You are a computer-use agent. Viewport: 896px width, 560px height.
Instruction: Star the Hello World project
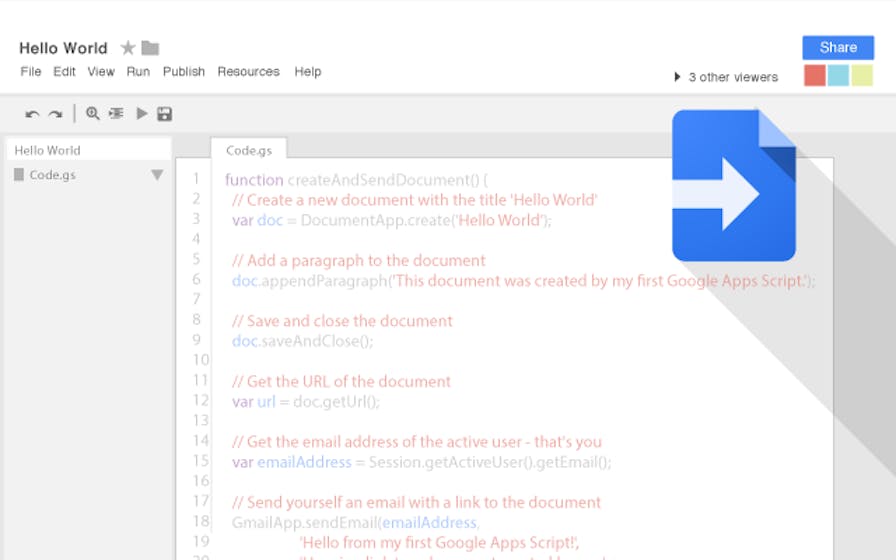[x=128, y=48]
